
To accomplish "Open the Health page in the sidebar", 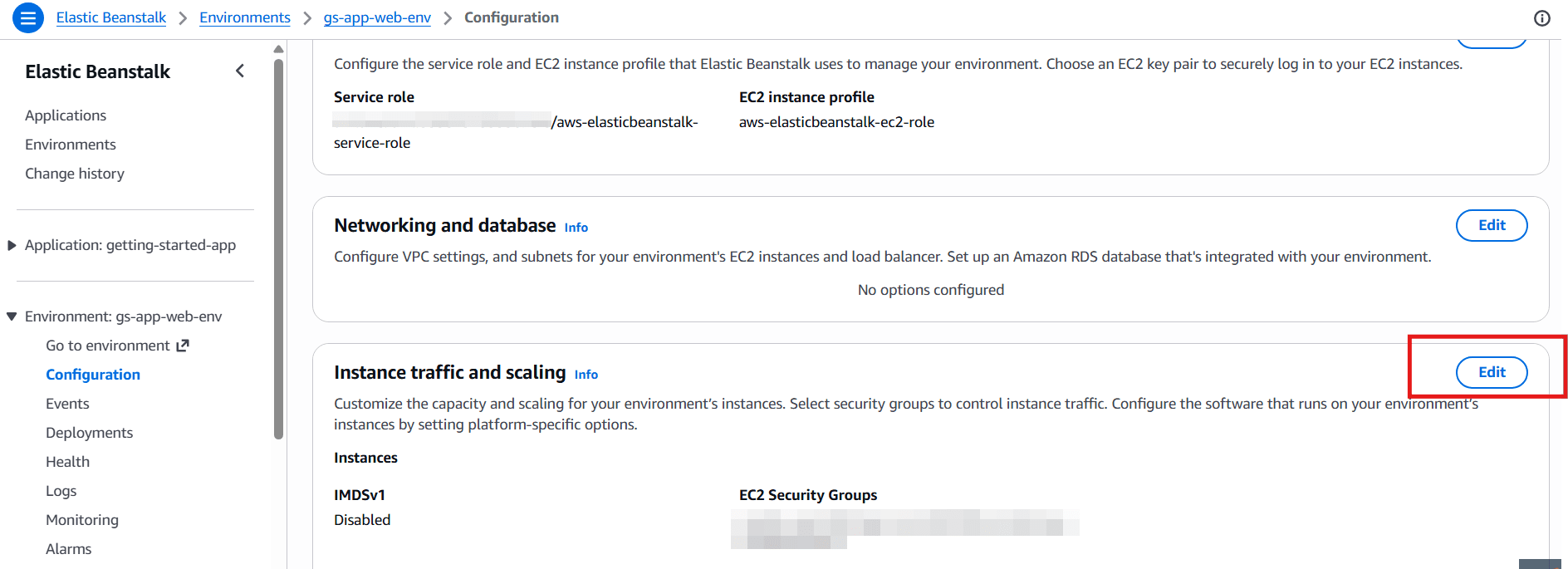I will [67, 462].
